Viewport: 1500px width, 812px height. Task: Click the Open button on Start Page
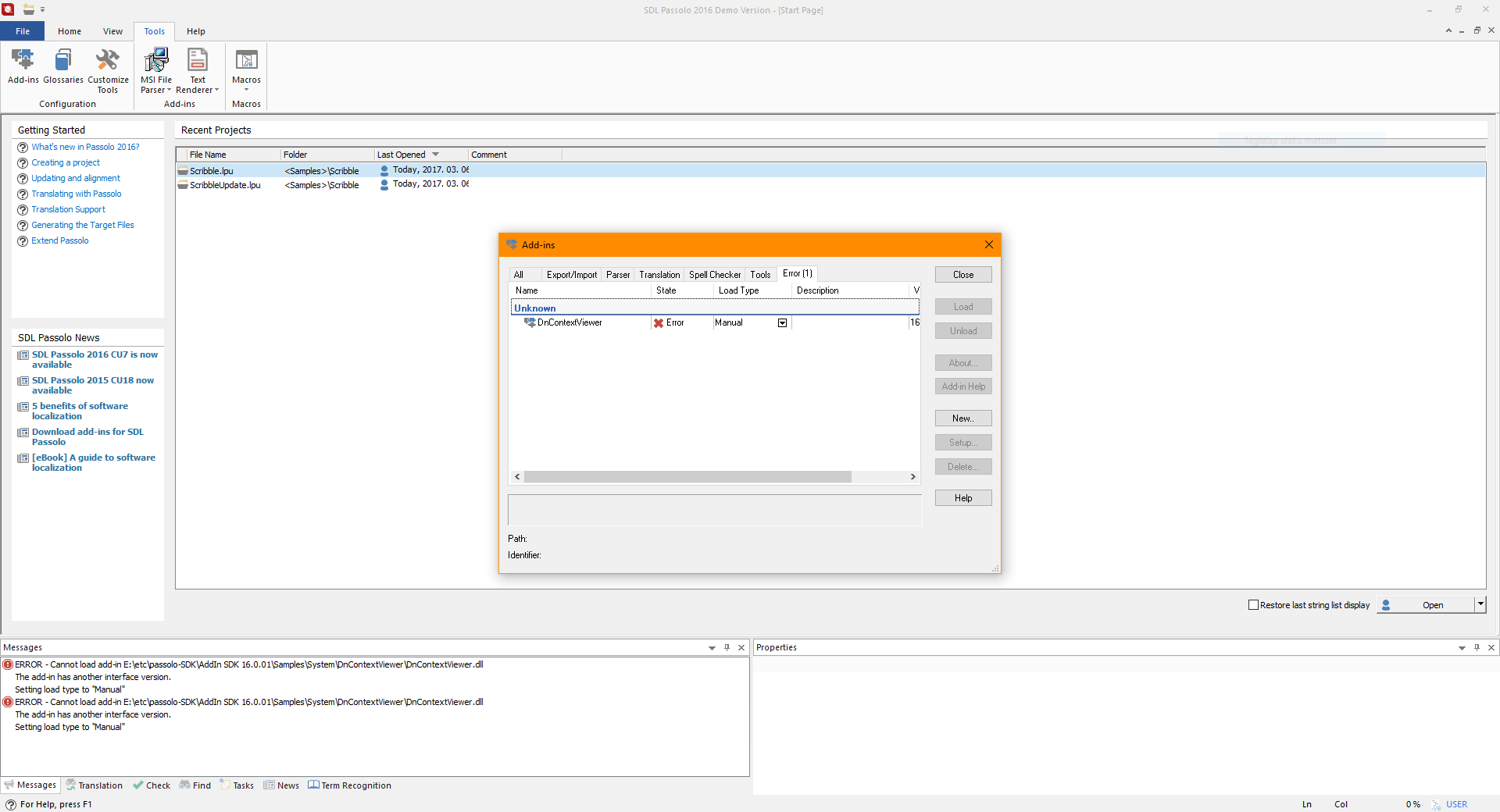point(1425,605)
